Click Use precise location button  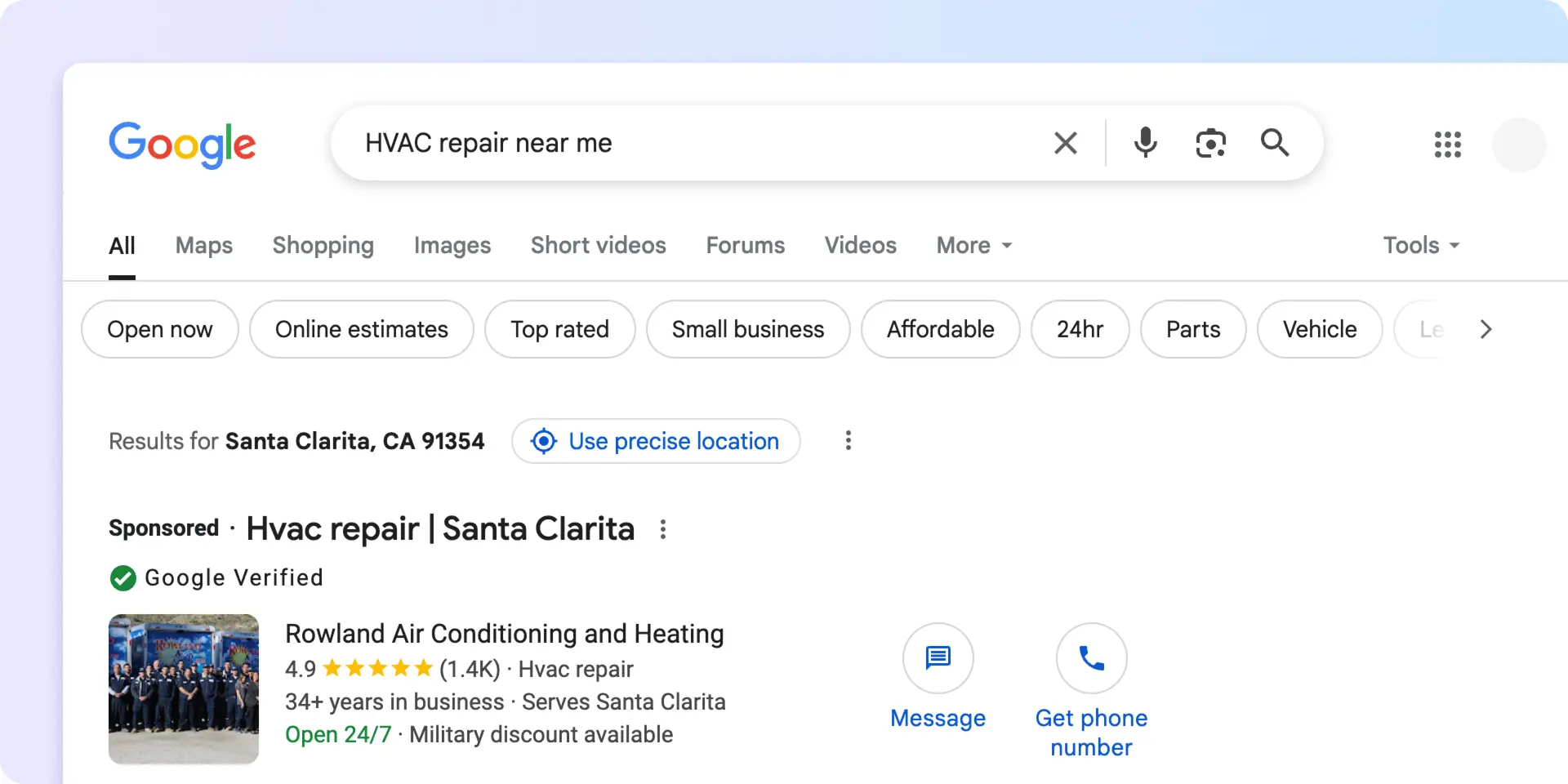(x=656, y=441)
